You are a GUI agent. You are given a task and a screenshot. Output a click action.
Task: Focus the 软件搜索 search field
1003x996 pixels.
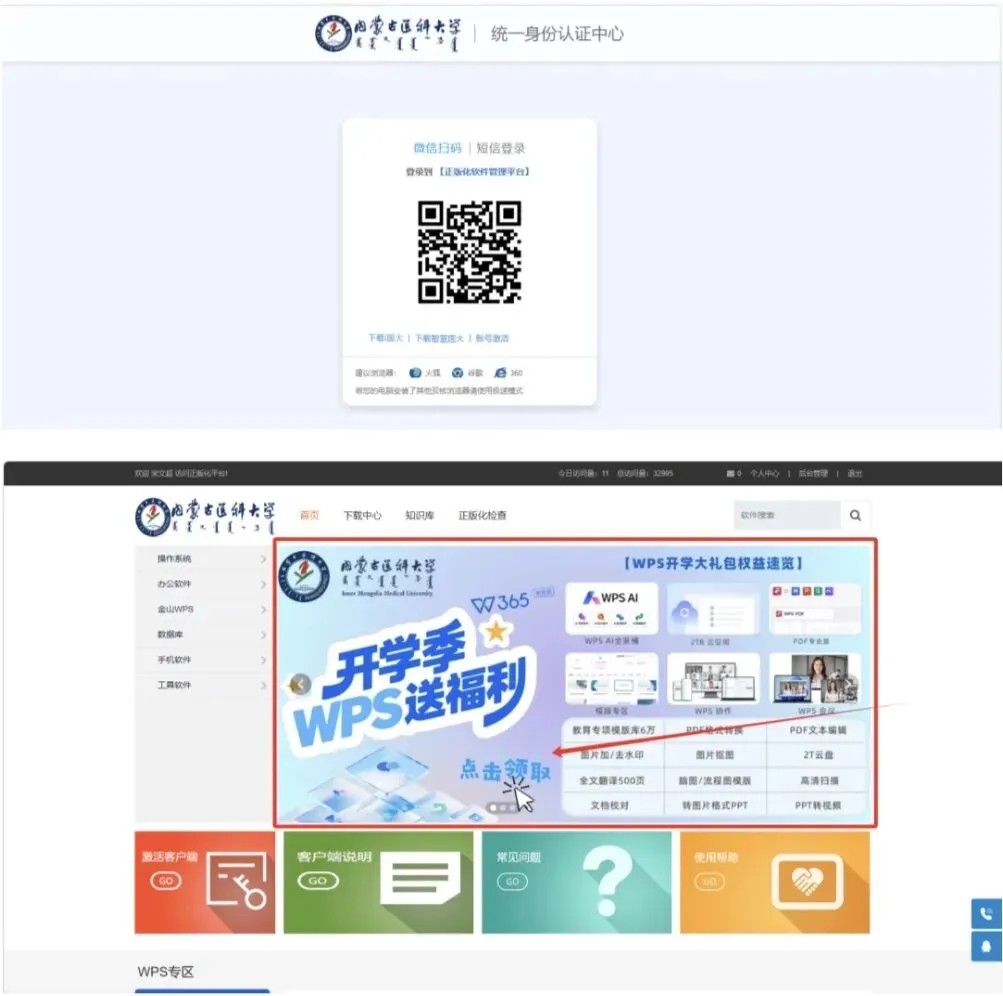(787, 515)
